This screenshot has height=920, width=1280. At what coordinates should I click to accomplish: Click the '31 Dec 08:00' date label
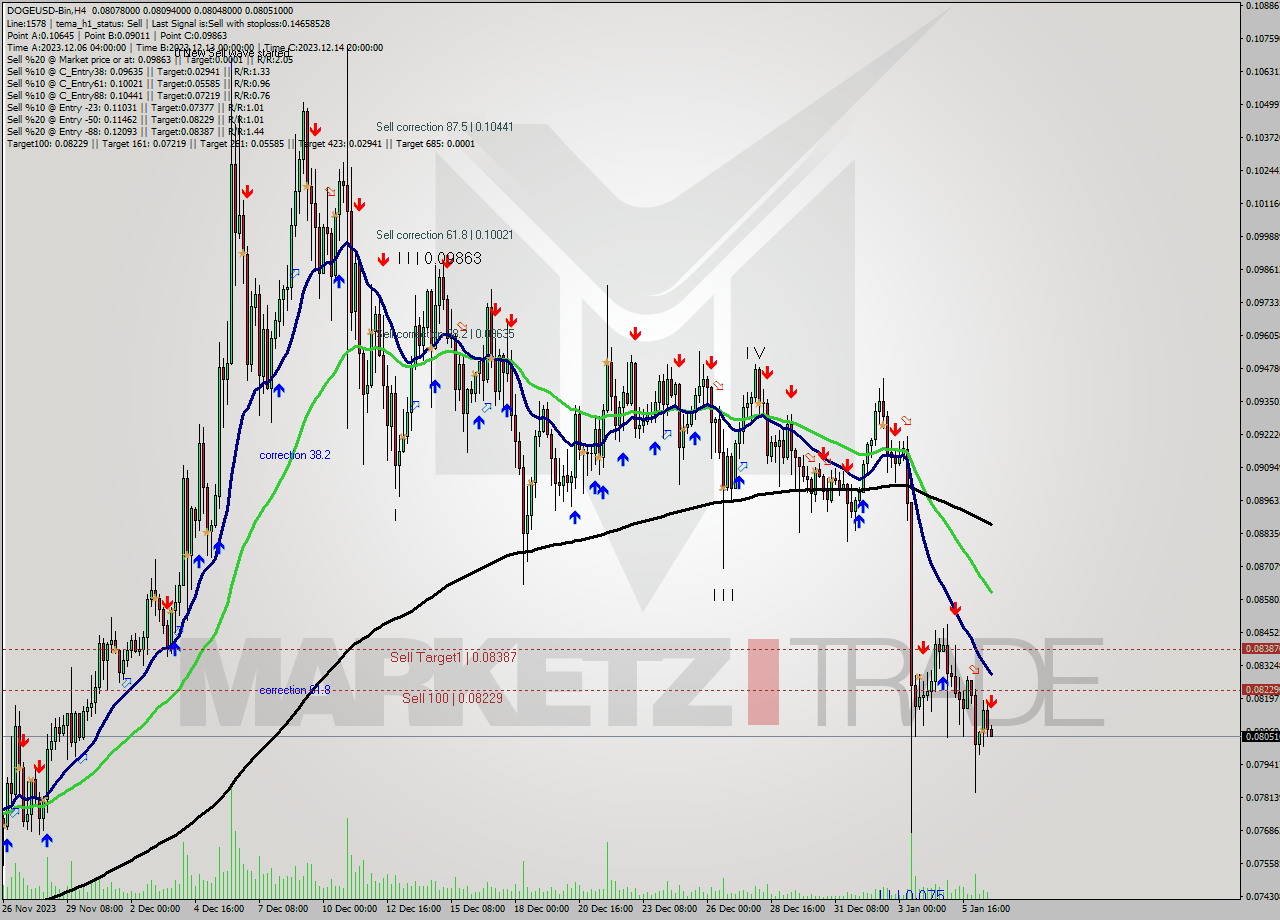tap(861, 909)
